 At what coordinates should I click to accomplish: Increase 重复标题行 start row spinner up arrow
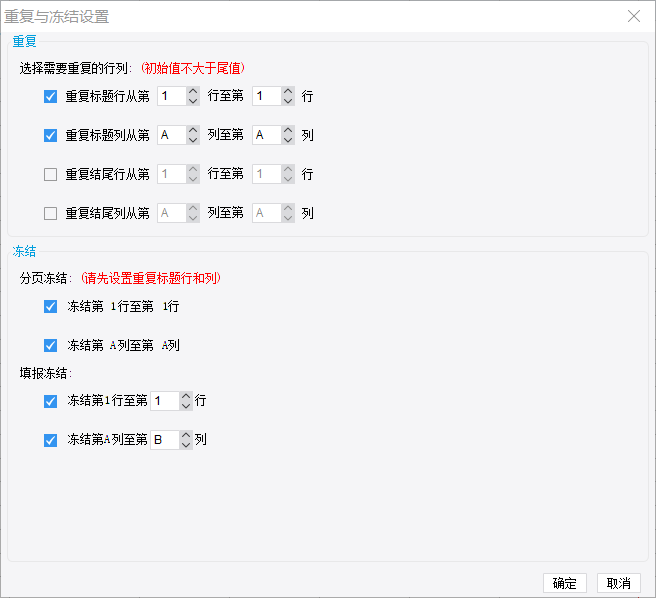pyautogui.click(x=193, y=92)
